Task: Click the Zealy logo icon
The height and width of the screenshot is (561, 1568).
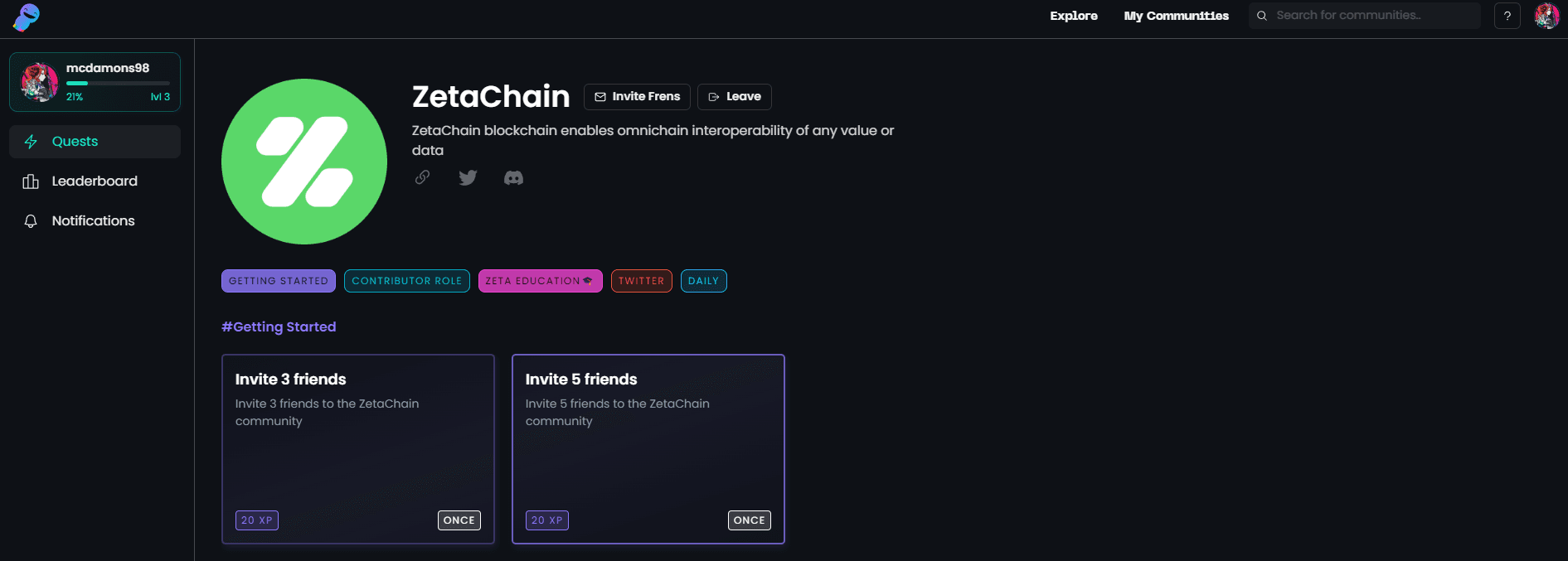Action: tap(27, 17)
